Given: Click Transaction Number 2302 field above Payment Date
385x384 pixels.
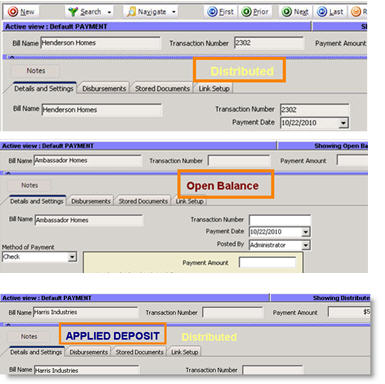Looking at the screenshot, I should [x=314, y=109].
